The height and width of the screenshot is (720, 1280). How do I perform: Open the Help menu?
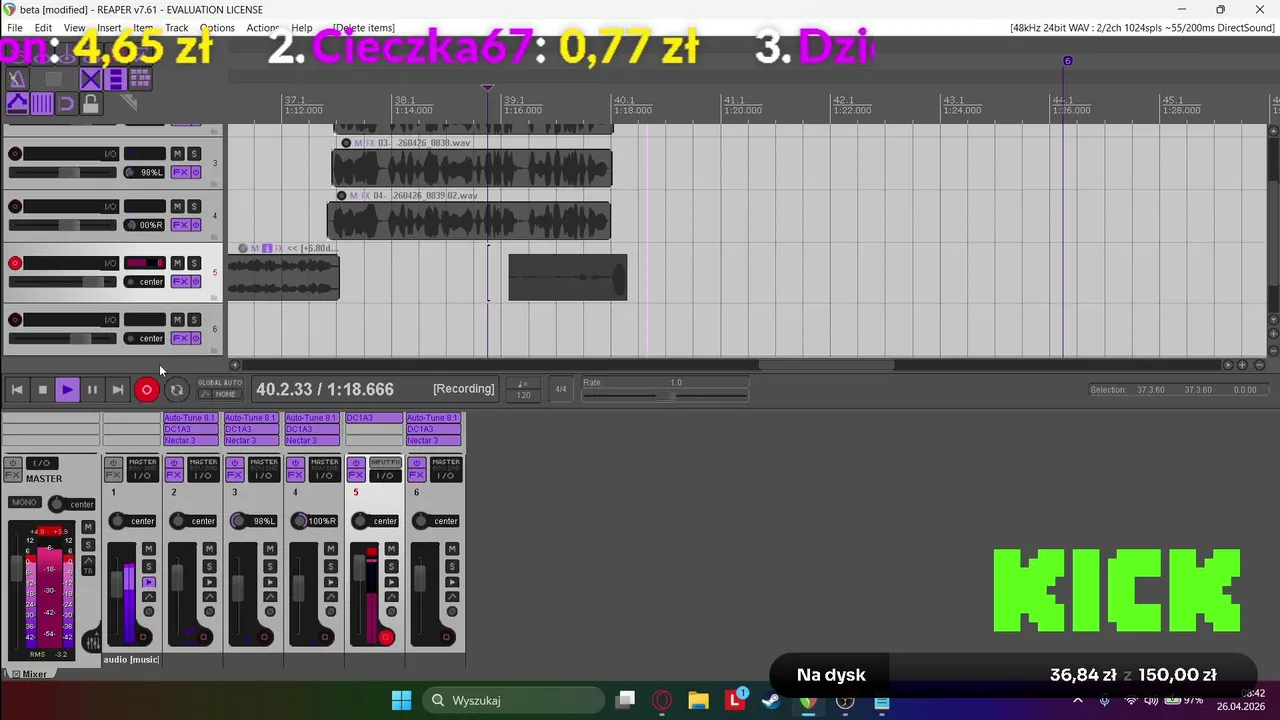(302, 28)
